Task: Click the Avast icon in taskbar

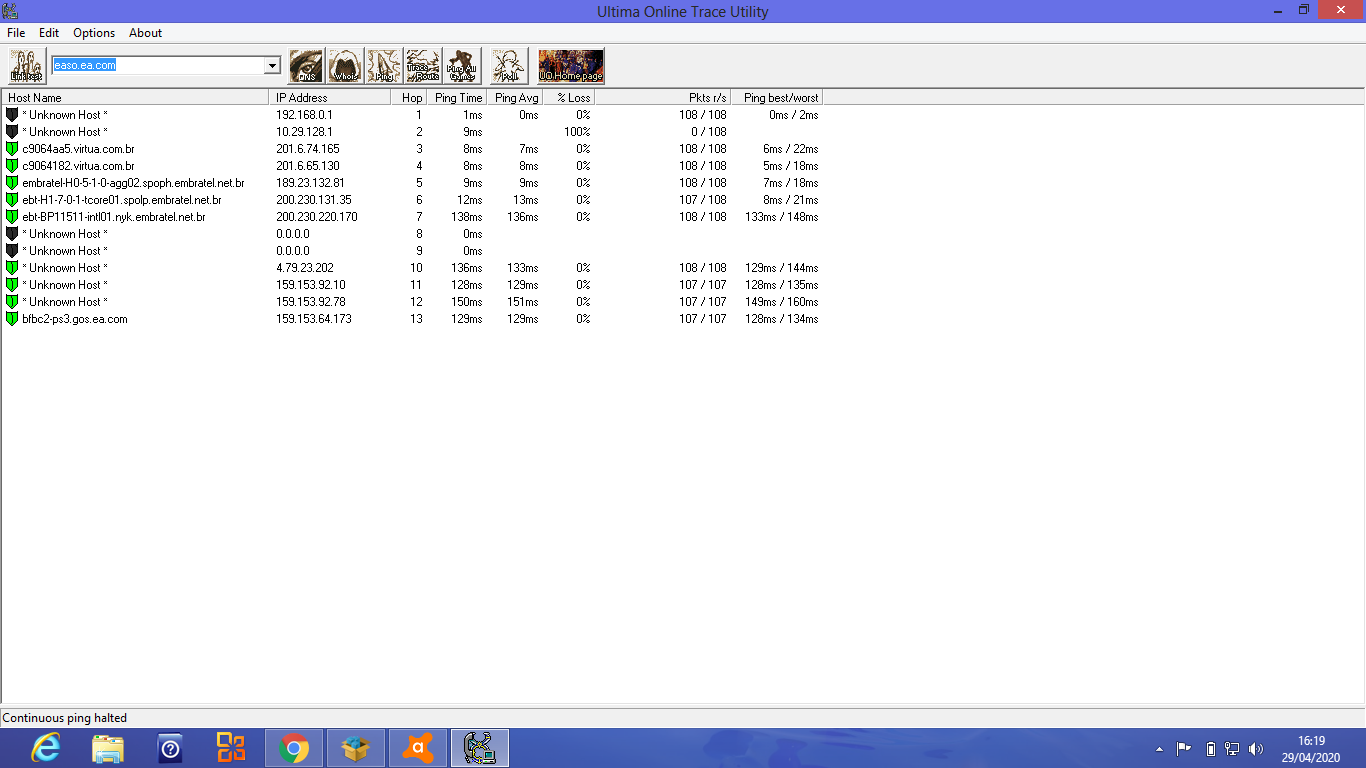Action: coord(418,748)
